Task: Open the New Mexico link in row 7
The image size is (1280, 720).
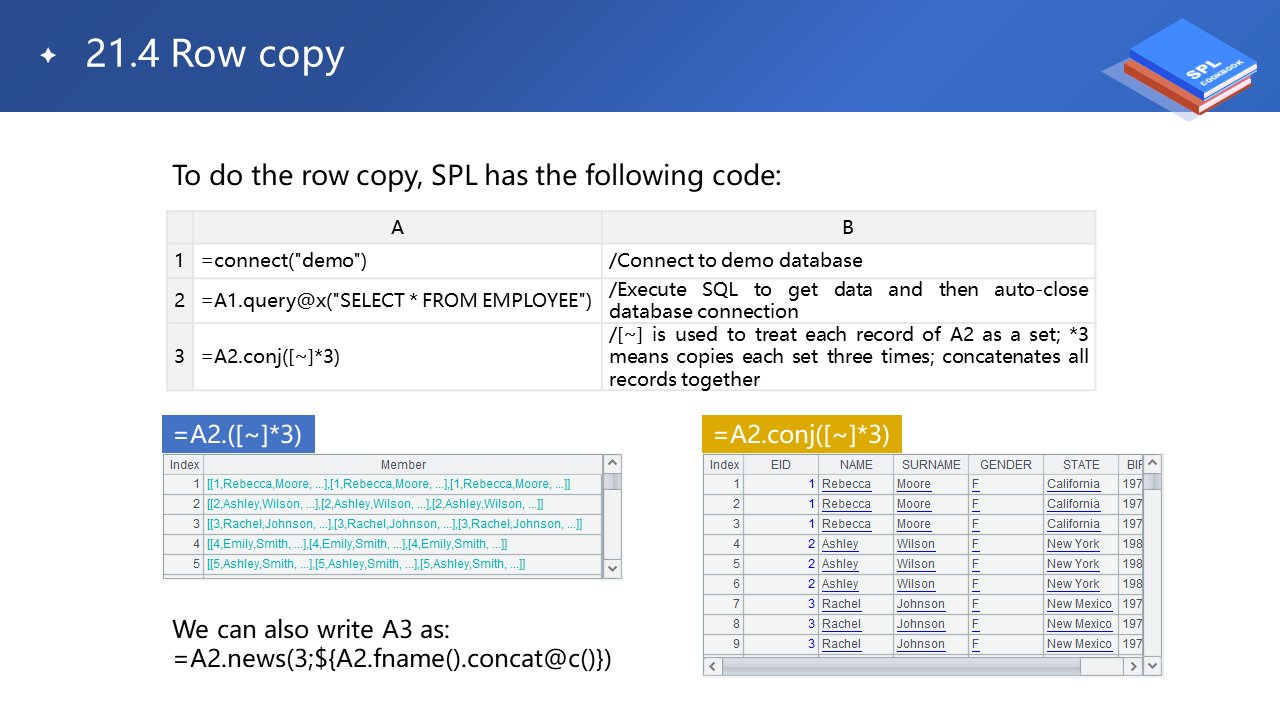Action: pos(1079,604)
